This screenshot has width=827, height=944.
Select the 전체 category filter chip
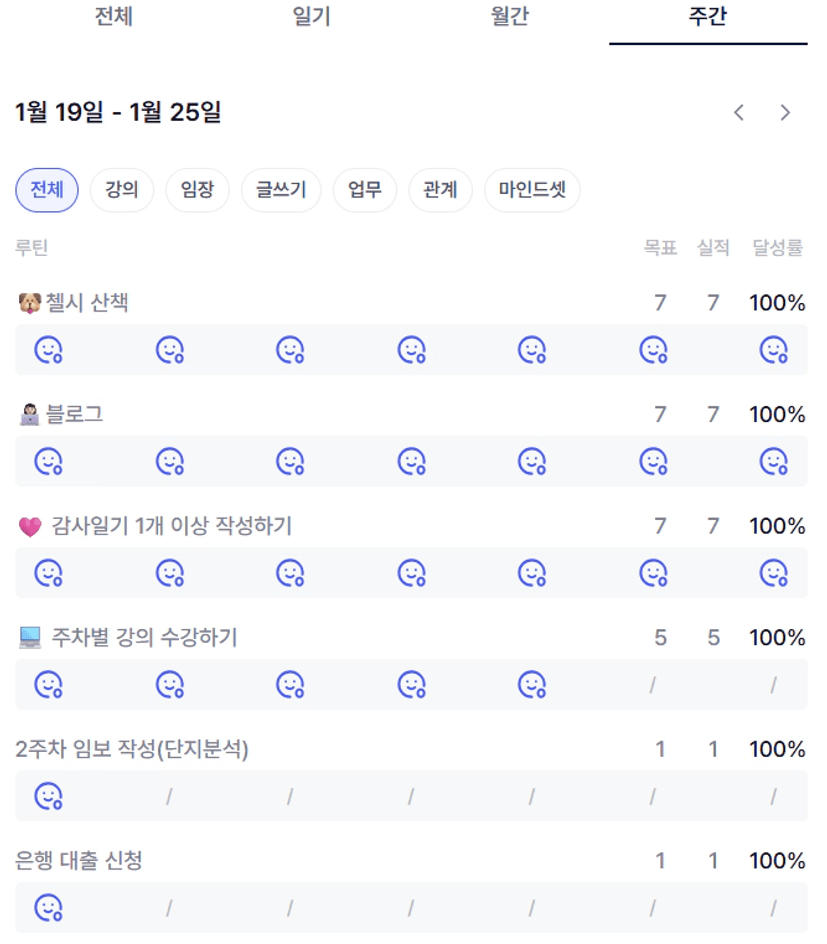(x=47, y=190)
